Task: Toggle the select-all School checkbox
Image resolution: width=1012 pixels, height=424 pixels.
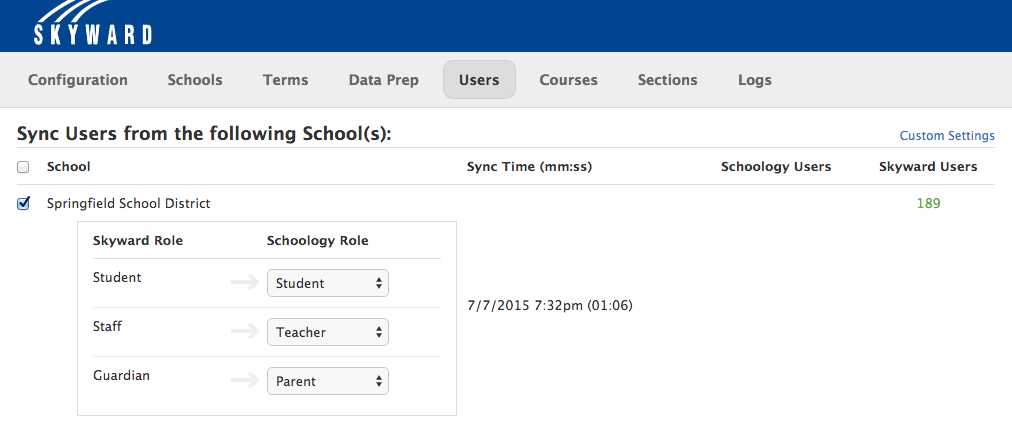Action: (x=23, y=167)
